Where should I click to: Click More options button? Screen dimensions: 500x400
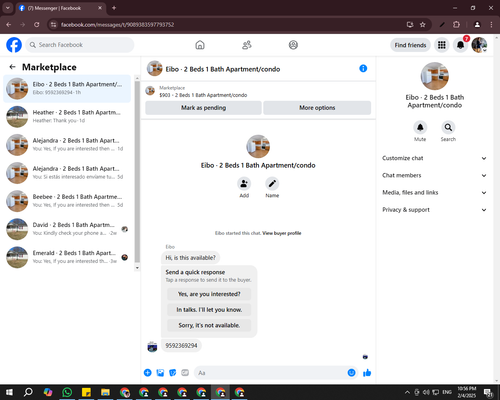pyautogui.click(x=317, y=108)
